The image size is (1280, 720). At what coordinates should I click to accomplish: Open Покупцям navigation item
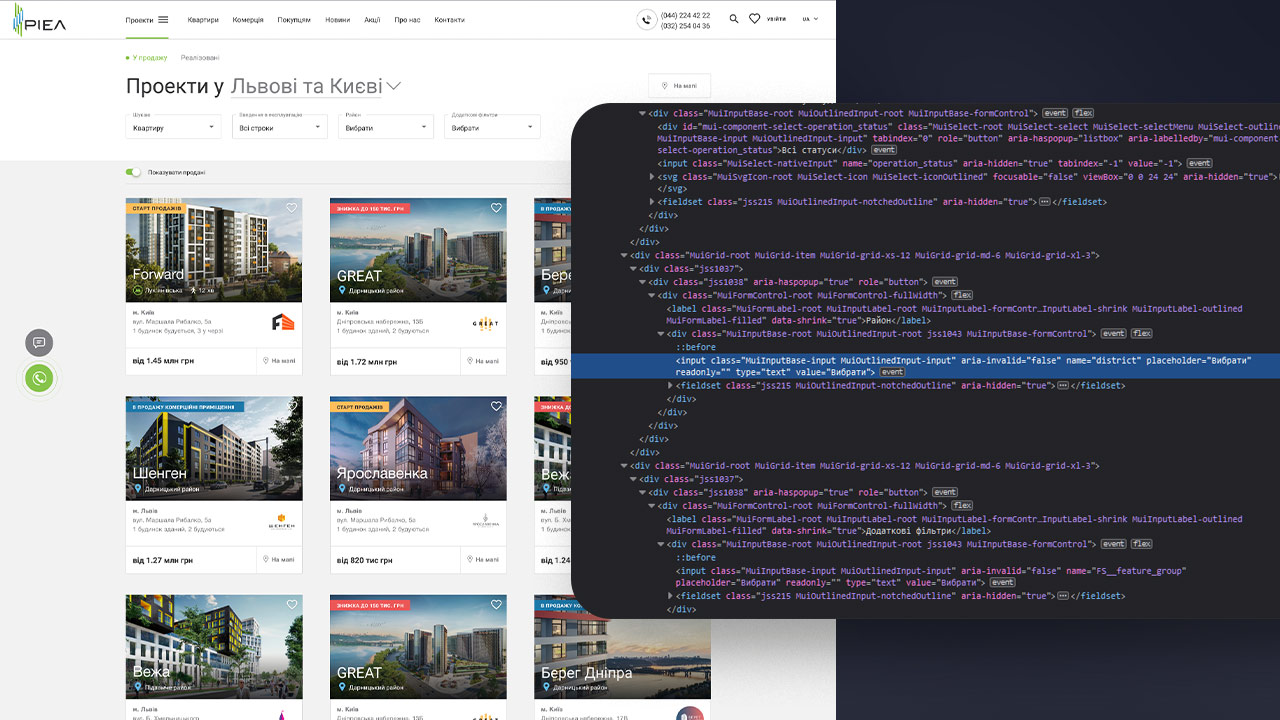[x=294, y=20]
